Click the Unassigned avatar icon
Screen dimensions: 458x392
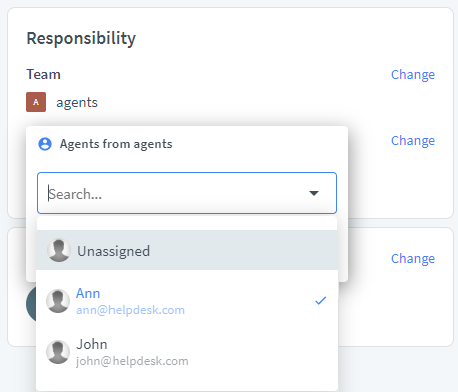pos(59,250)
